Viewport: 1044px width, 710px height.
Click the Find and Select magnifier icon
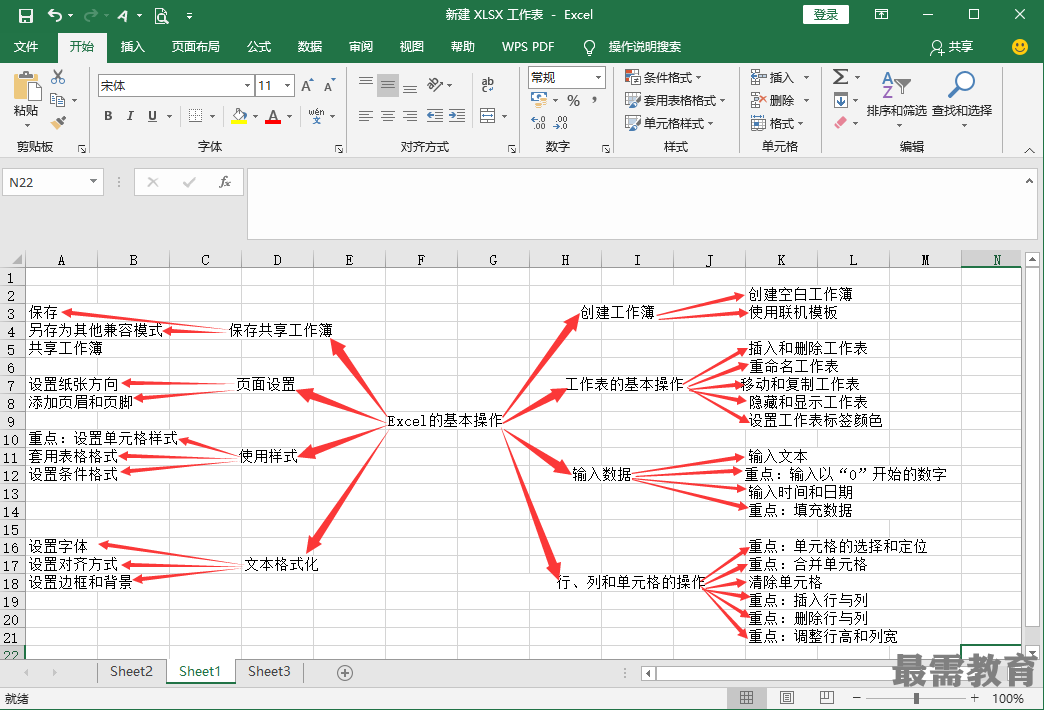coord(961,85)
